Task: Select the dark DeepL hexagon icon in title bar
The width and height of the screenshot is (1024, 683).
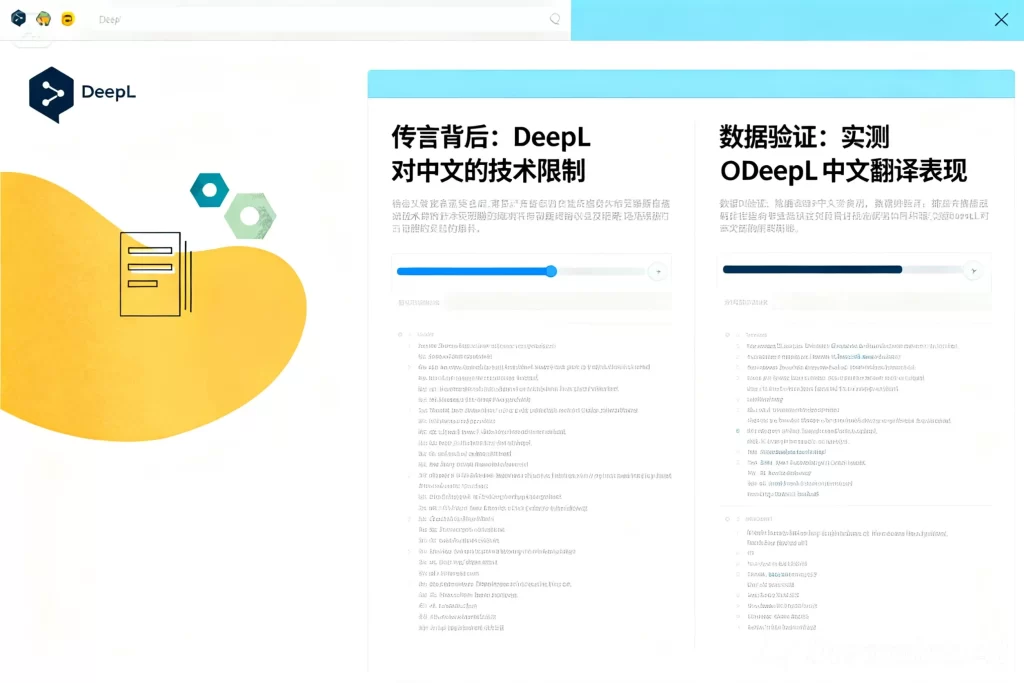Action: (x=18, y=17)
